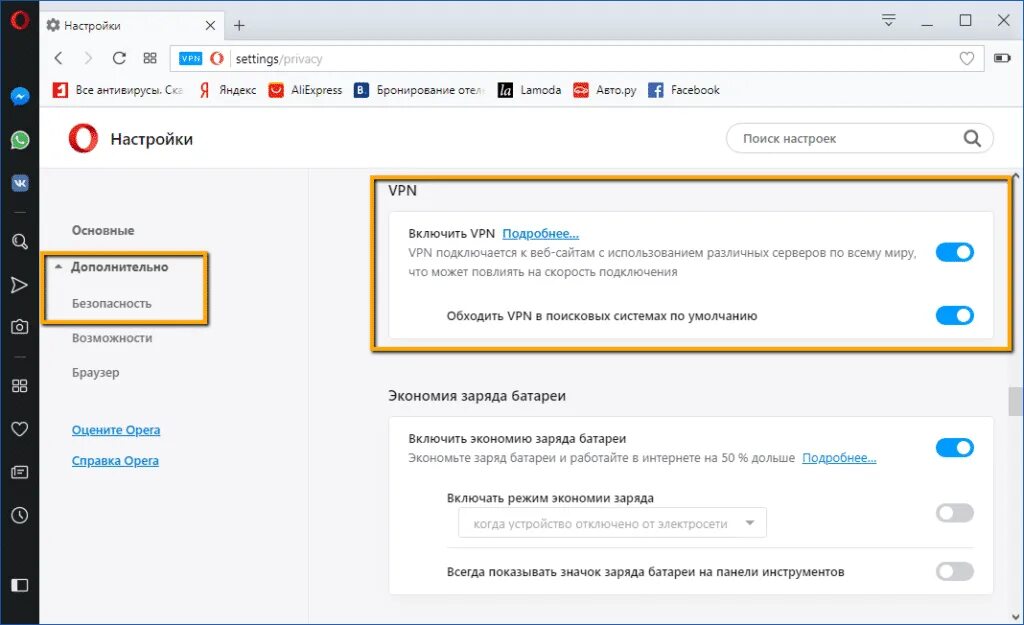Go back with the back arrow
The image size is (1024, 625).
coord(58,58)
